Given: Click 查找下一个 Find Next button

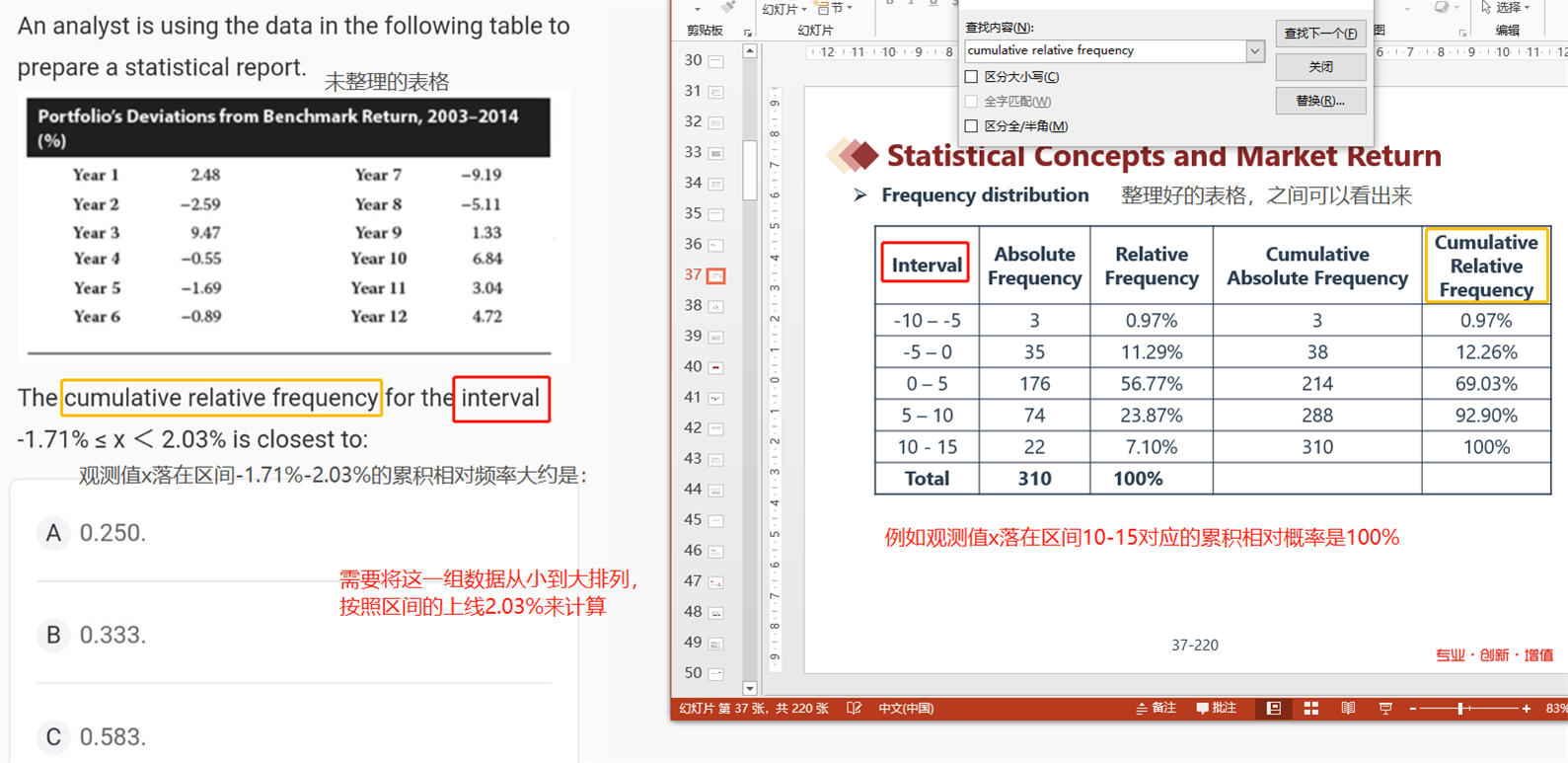Looking at the screenshot, I should [x=1320, y=34].
